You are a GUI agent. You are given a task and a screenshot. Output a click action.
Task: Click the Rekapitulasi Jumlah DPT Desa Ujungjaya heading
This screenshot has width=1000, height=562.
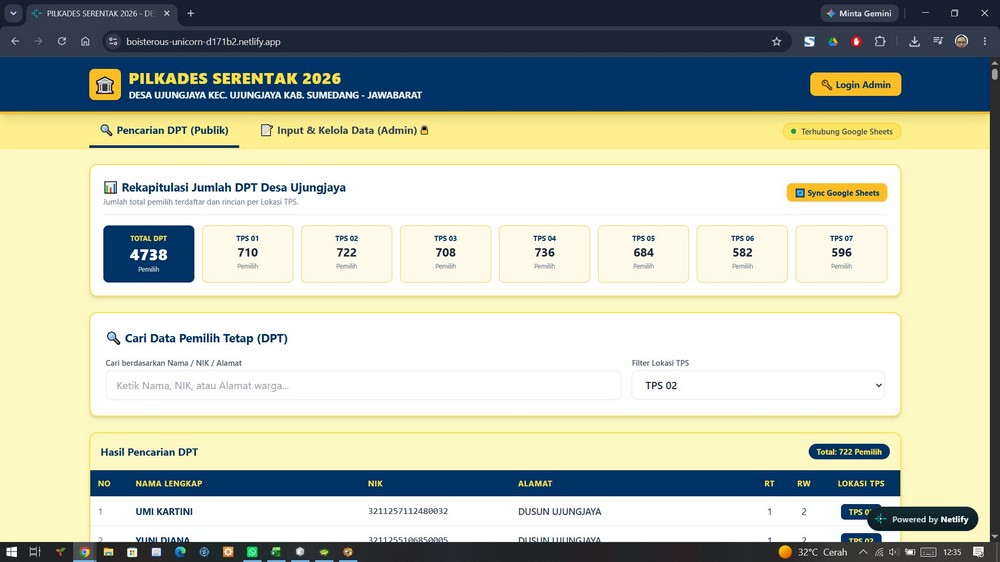[233, 188]
